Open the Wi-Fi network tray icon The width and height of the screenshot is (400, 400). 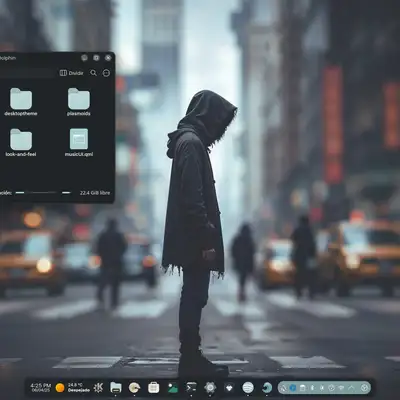pos(341,388)
